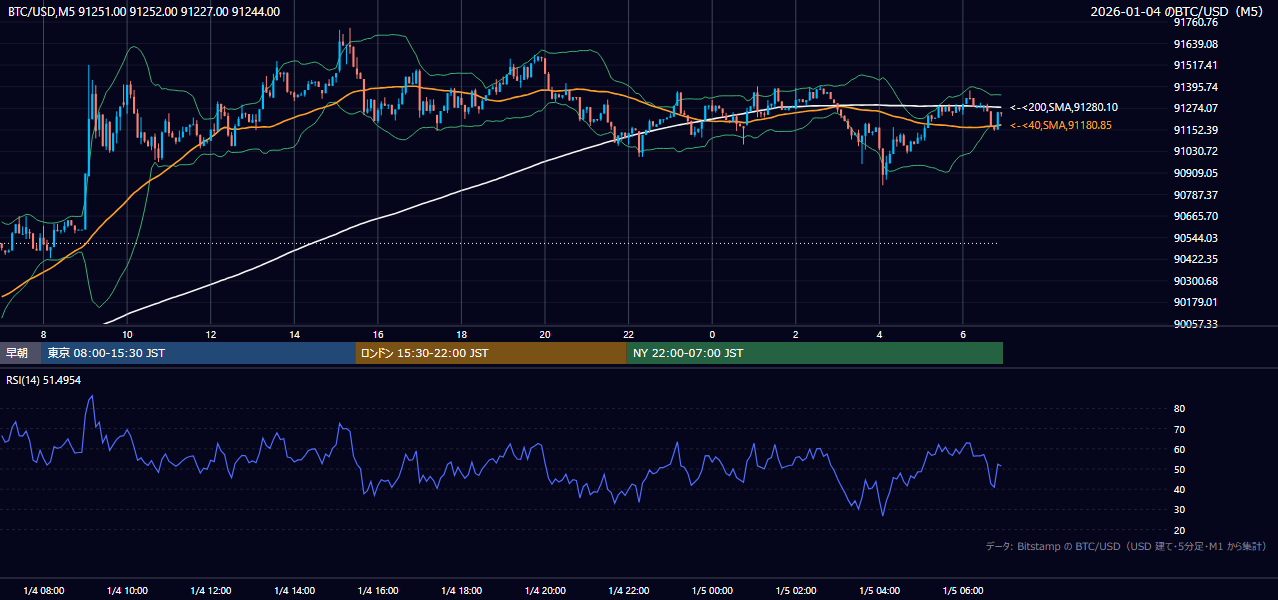
Task: Click price axis value 91639.08
Action: coord(1195,44)
